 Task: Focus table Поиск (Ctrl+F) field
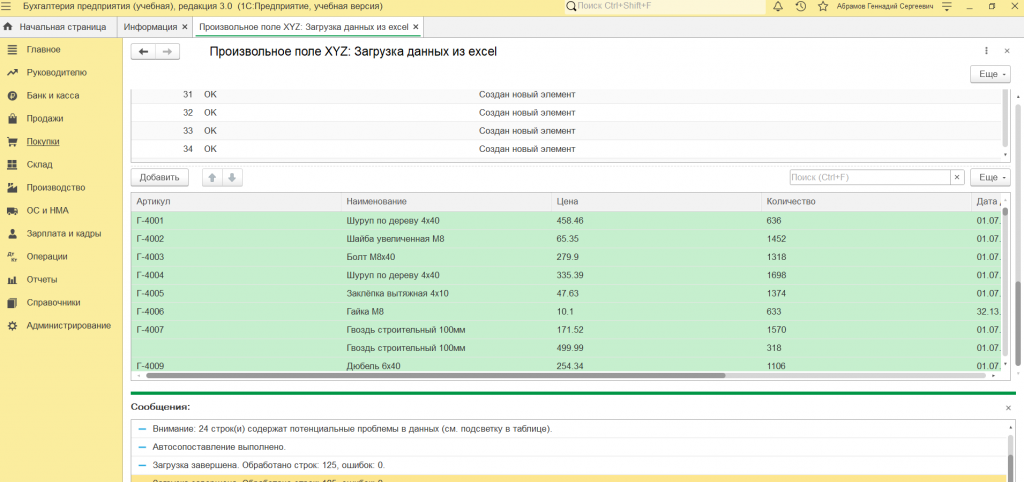click(870, 178)
